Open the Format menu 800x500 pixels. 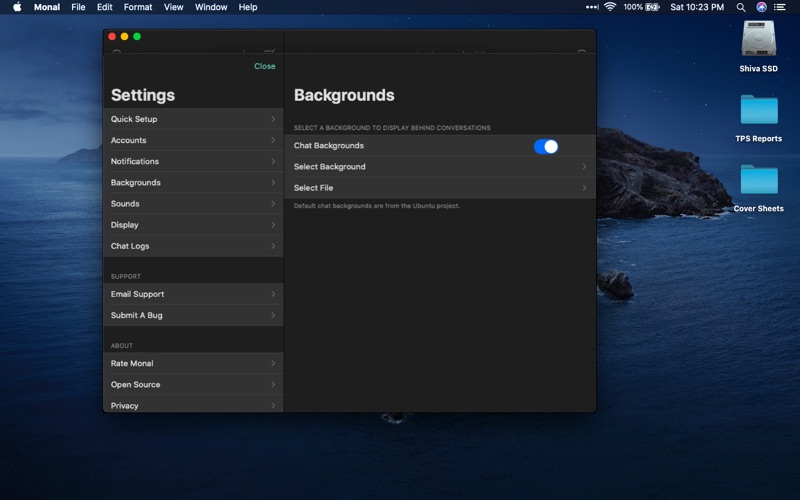(138, 7)
